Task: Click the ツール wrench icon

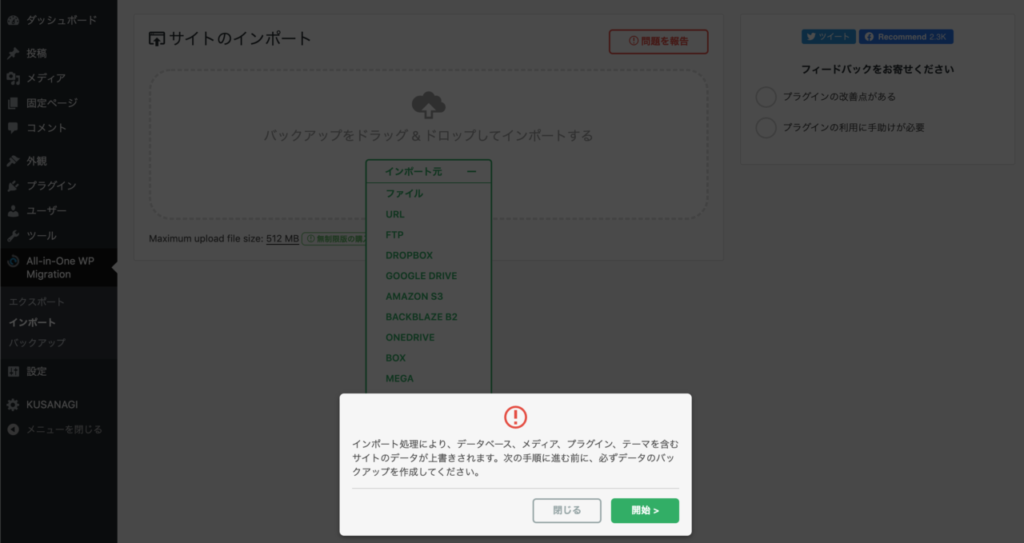Action: [x=13, y=235]
